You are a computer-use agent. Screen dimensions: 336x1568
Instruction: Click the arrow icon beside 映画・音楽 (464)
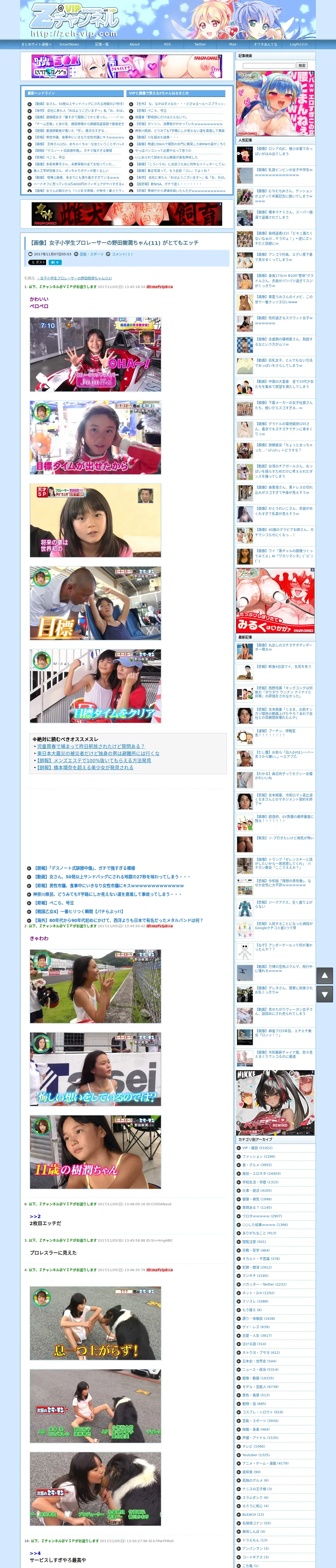(x=239, y=1429)
